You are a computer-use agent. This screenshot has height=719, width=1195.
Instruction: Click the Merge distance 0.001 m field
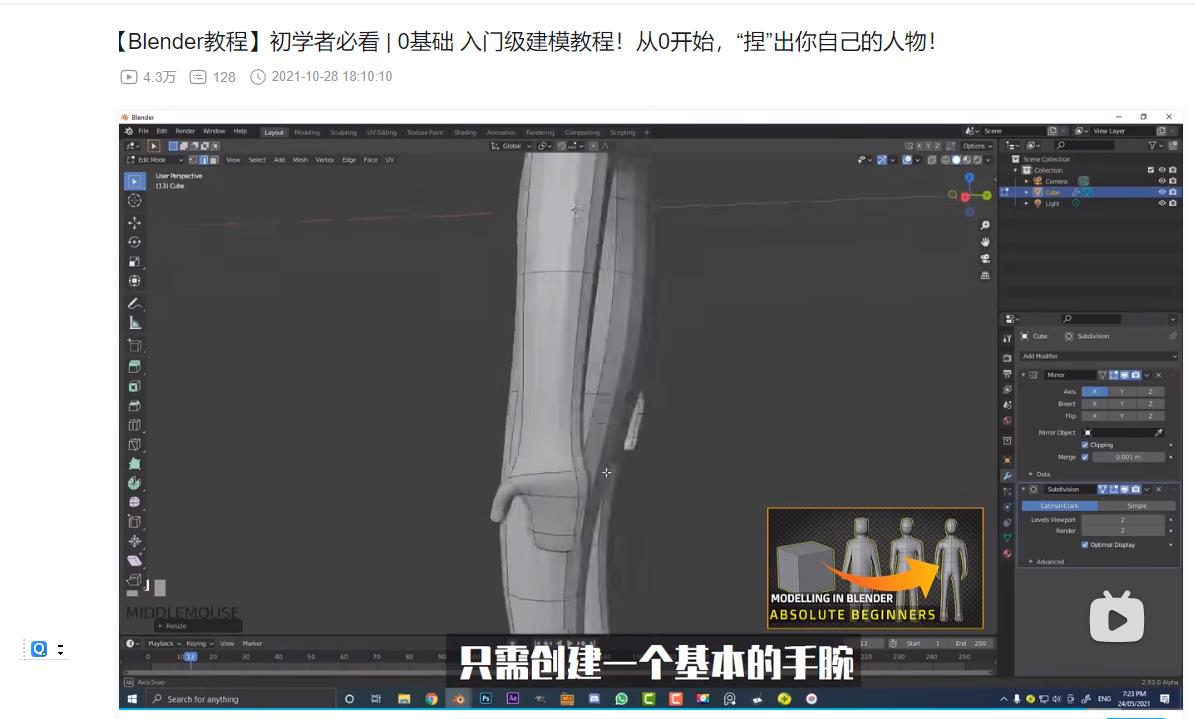coord(1128,457)
